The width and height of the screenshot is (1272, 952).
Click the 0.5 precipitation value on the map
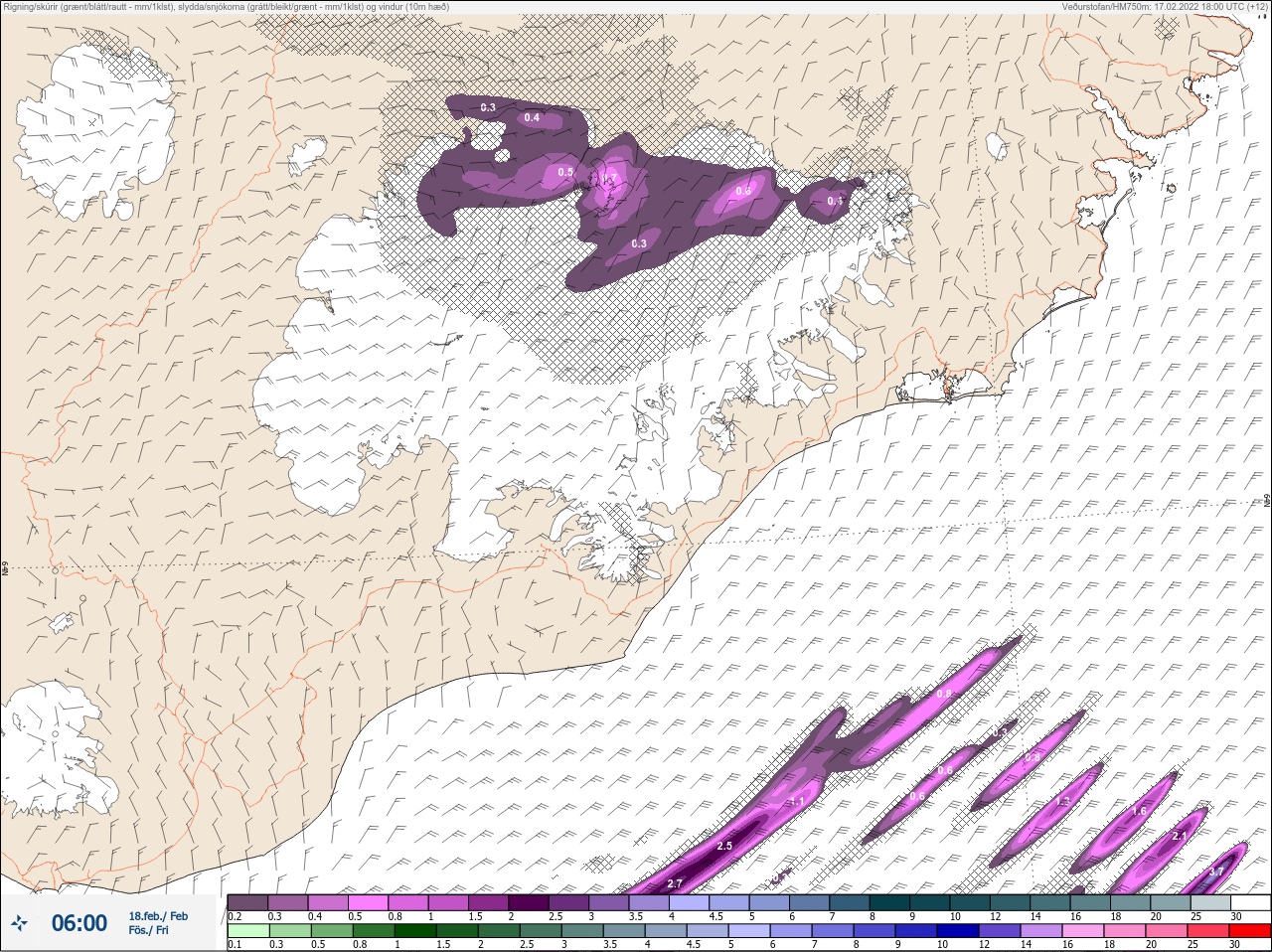click(x=565, y=172)
